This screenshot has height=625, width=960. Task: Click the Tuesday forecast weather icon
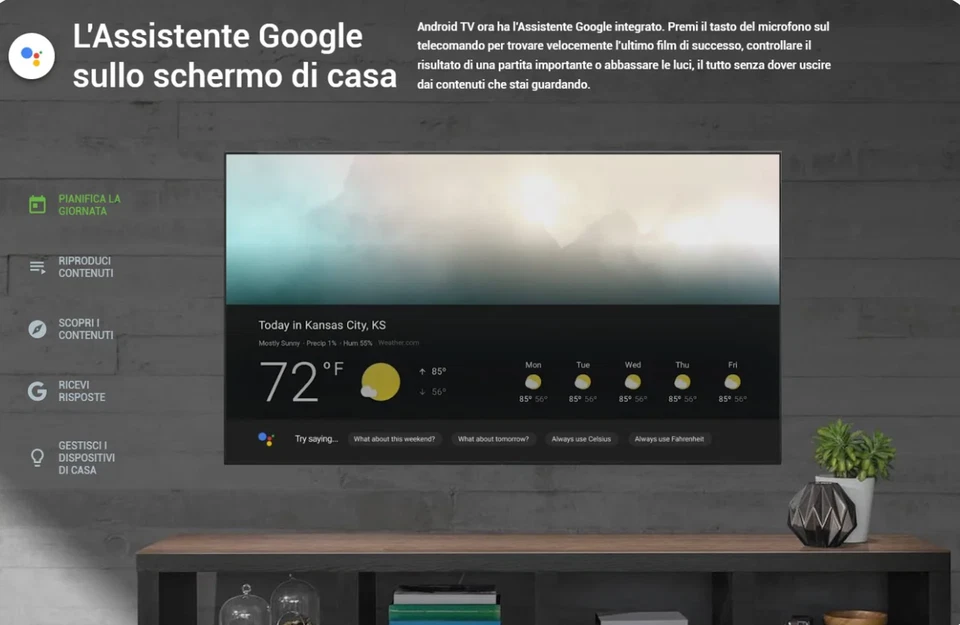pyautogui.click(x=582, y=382)
